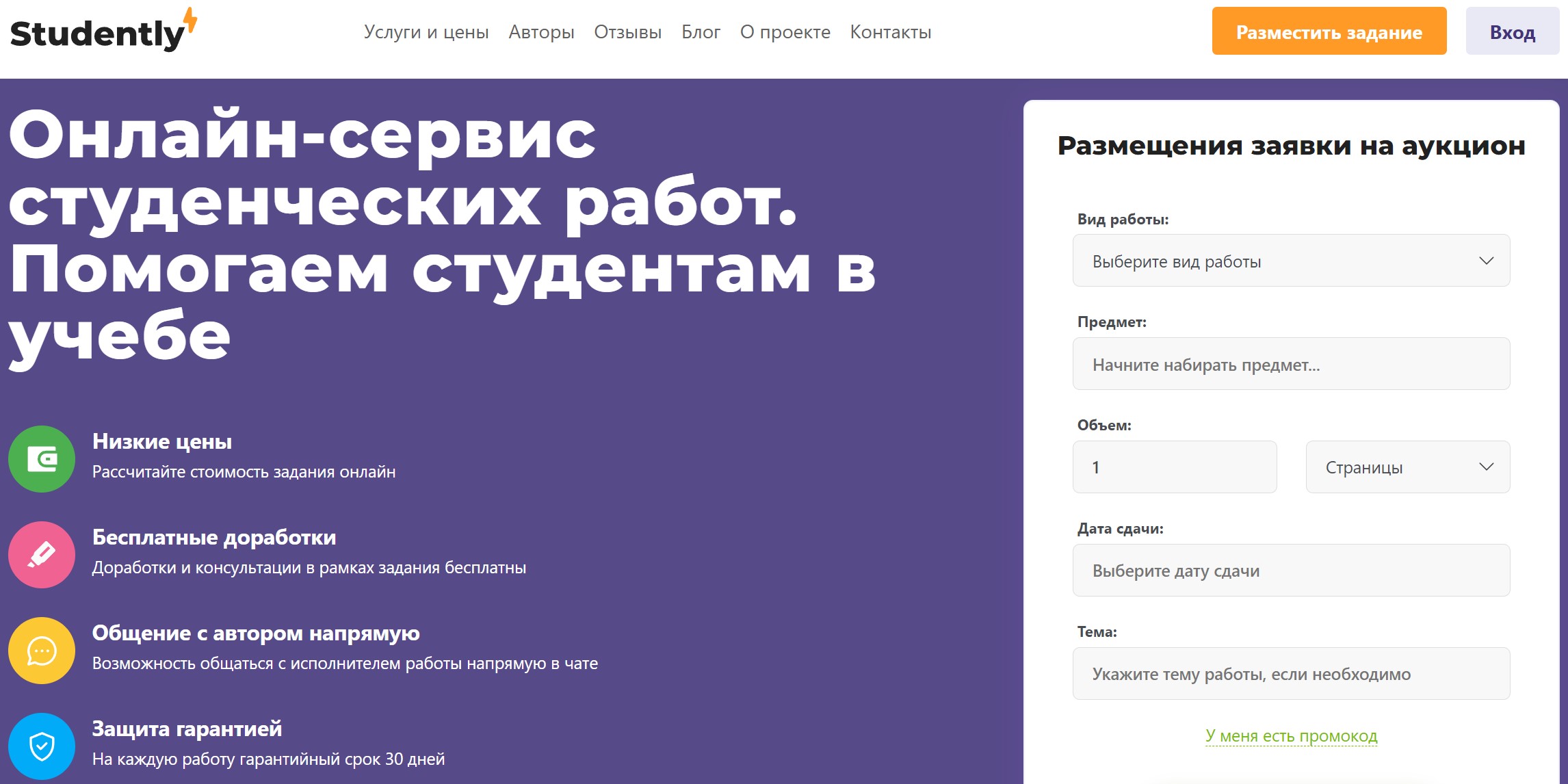Select 'Контакты' in top navigation

pos(890,32)
